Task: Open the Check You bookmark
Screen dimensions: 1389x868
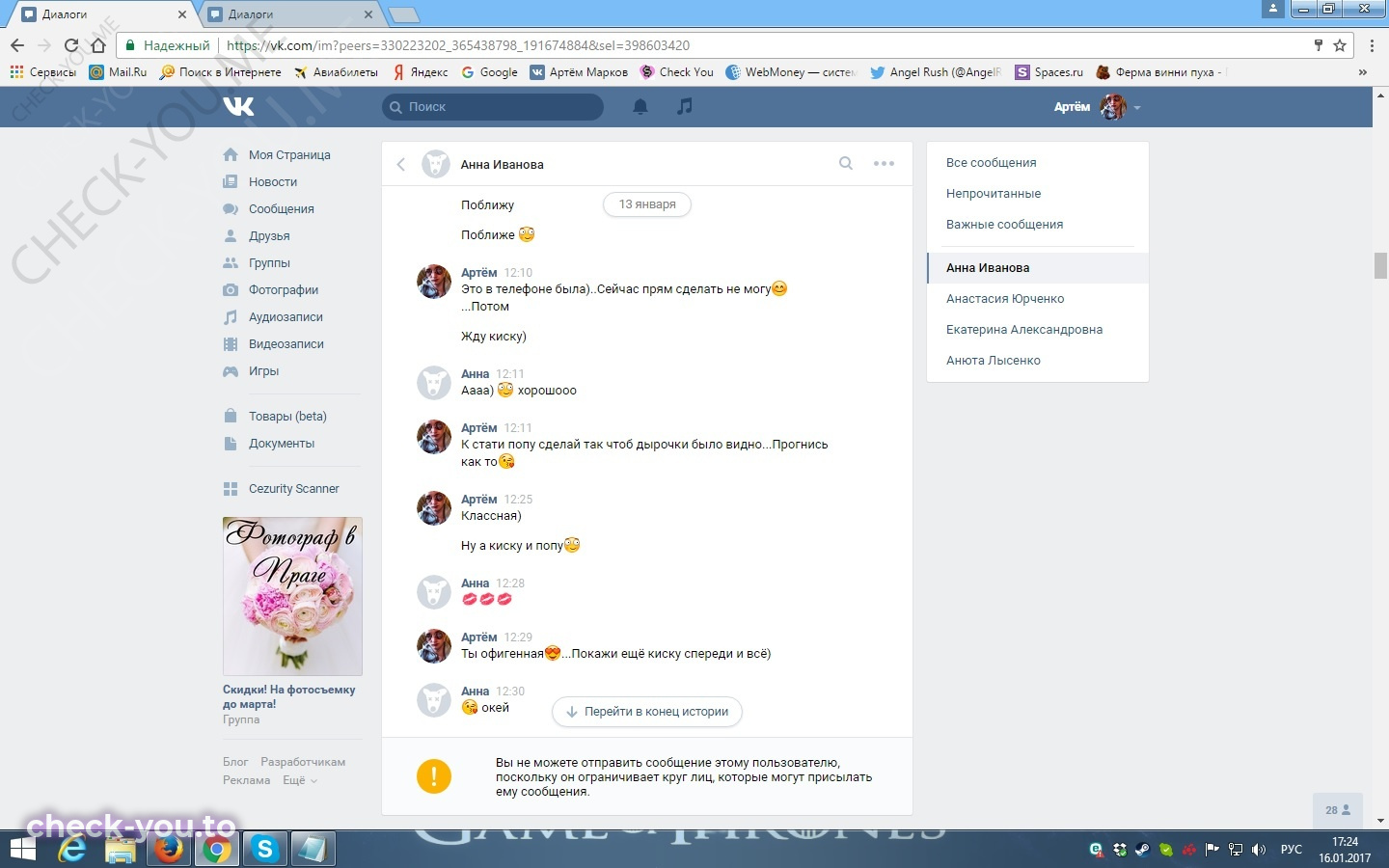Action: 677,72
